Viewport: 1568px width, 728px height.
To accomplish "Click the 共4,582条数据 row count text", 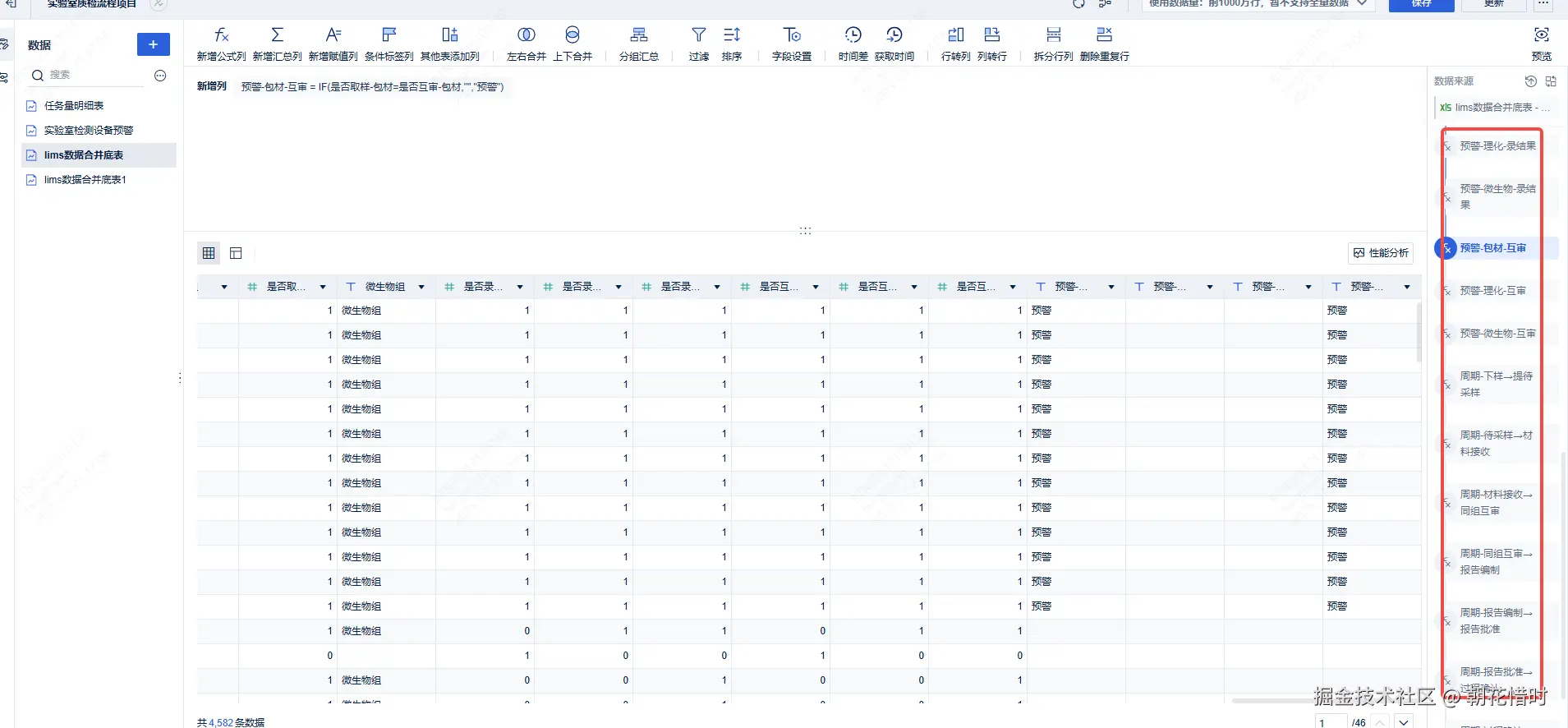I will [x=231, y=722].
